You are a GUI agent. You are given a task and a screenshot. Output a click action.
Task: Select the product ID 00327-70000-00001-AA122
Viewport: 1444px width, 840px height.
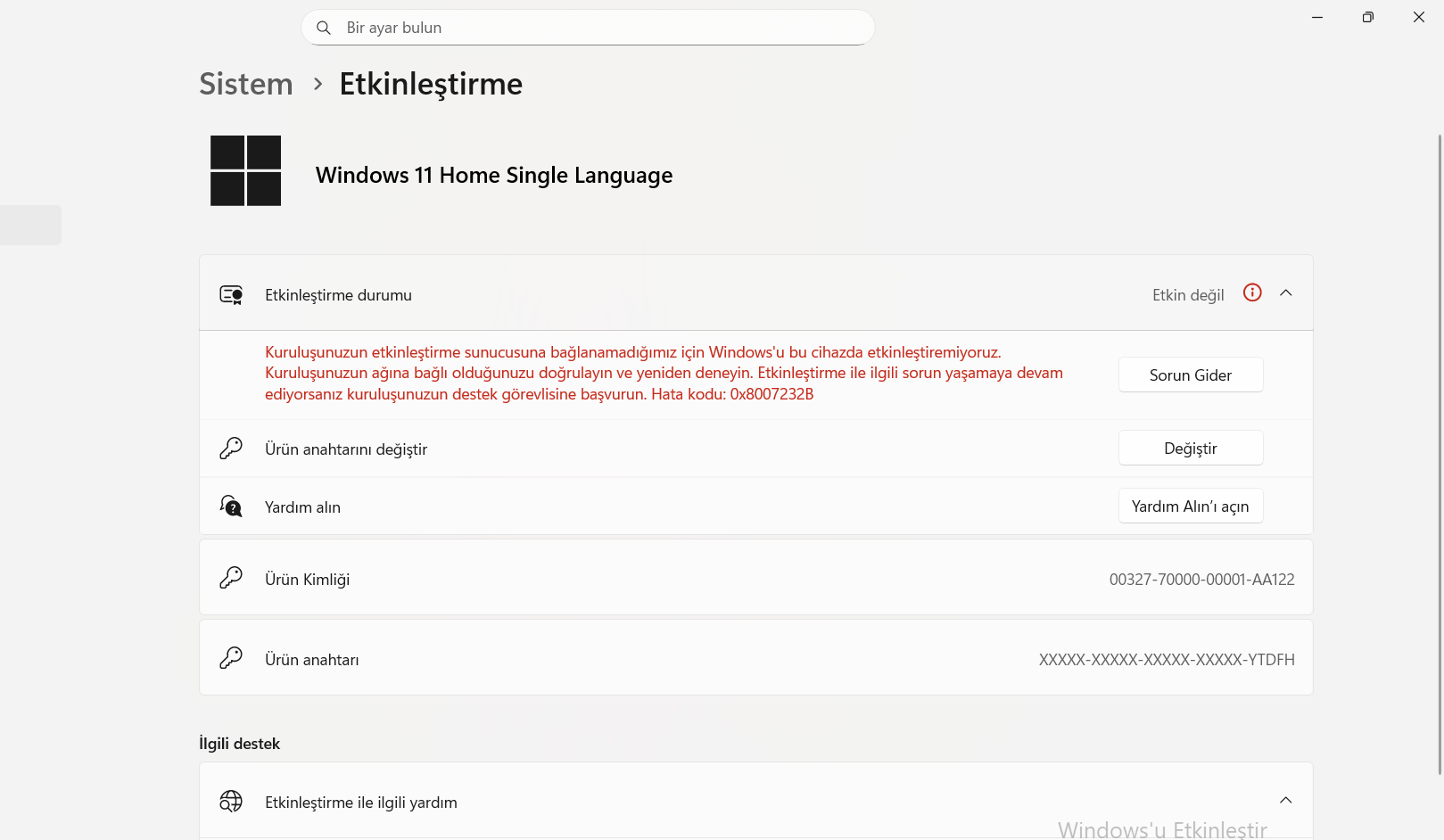pyautogui.click(x=1202, y=580)
